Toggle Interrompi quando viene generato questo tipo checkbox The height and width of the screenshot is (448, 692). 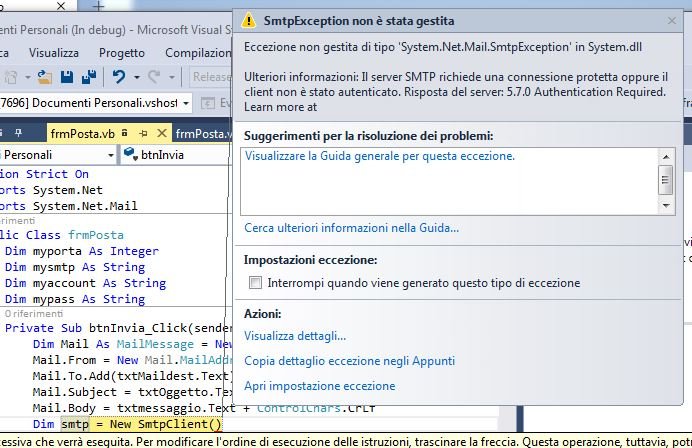[x=255, y=282]
